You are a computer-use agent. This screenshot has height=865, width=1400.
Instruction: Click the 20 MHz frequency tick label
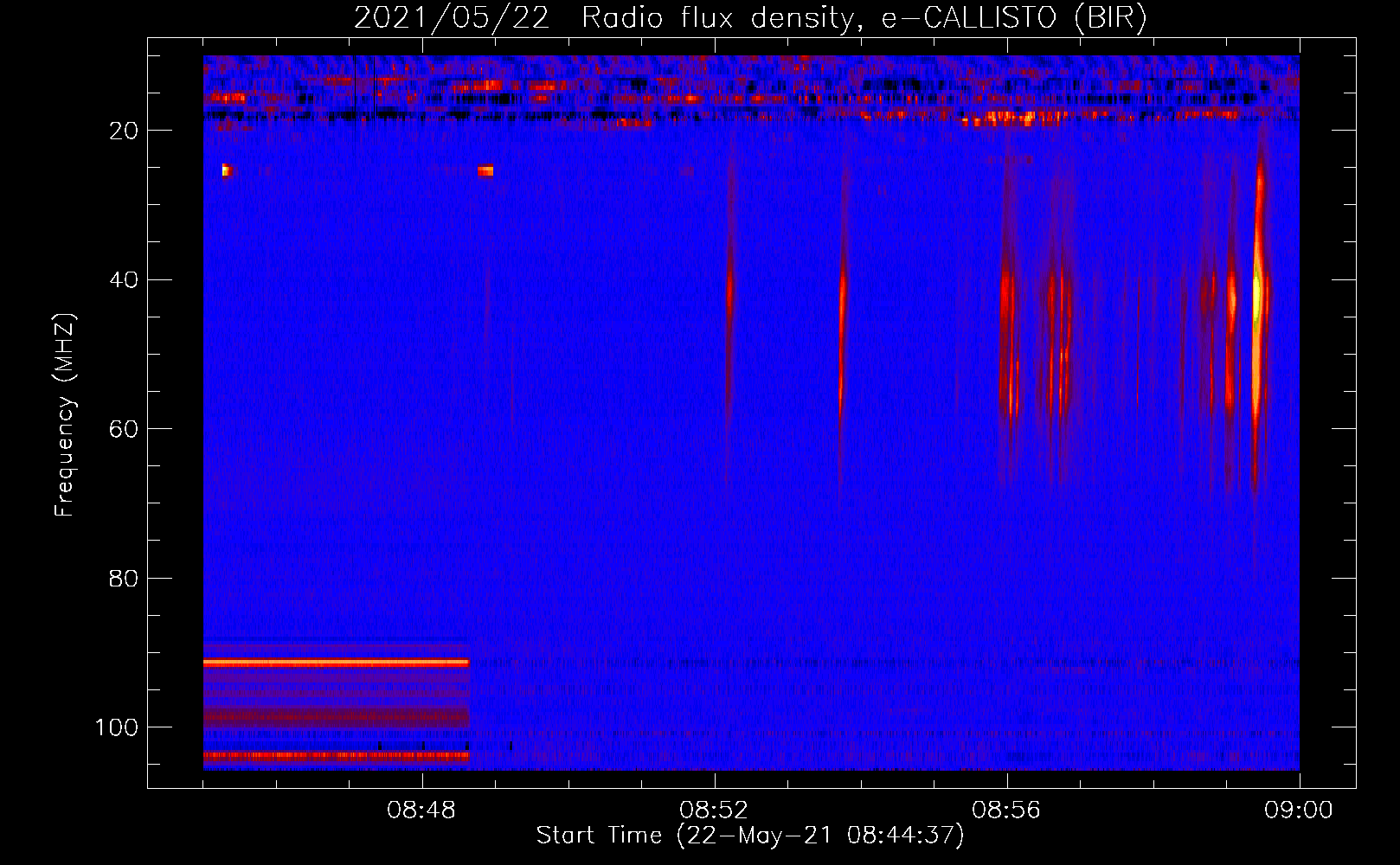point(125,131)
